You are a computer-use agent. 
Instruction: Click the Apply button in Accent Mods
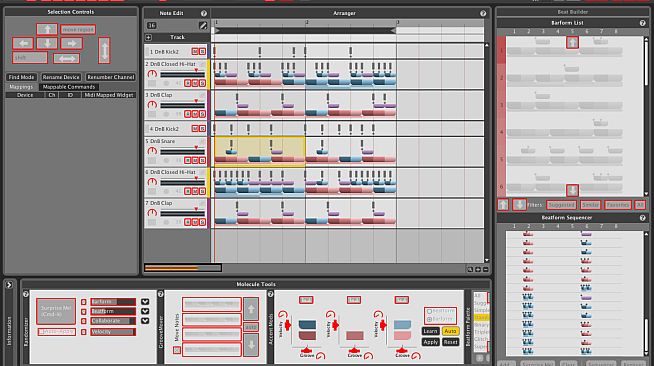430,342
